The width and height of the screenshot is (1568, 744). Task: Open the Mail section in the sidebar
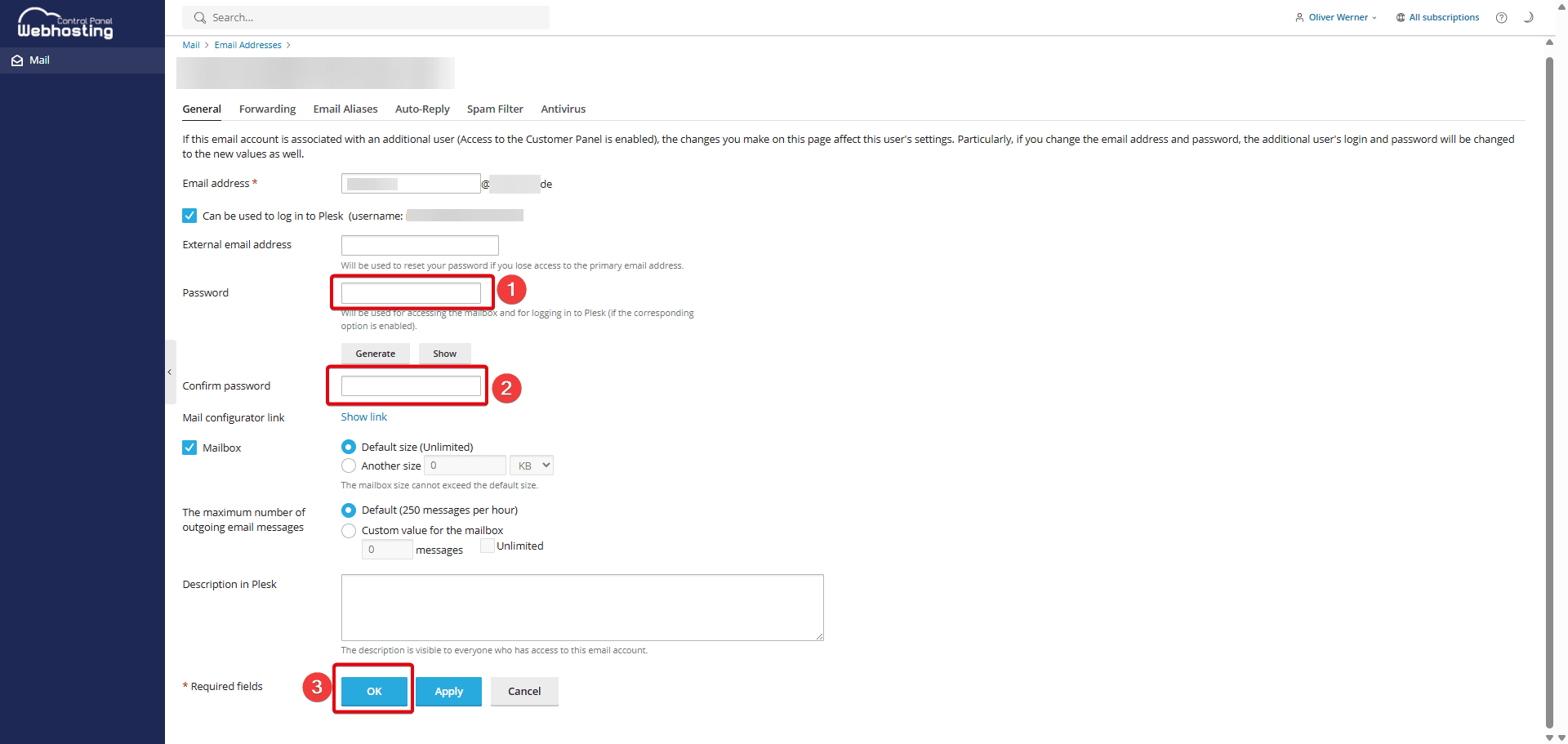[38, 60]
